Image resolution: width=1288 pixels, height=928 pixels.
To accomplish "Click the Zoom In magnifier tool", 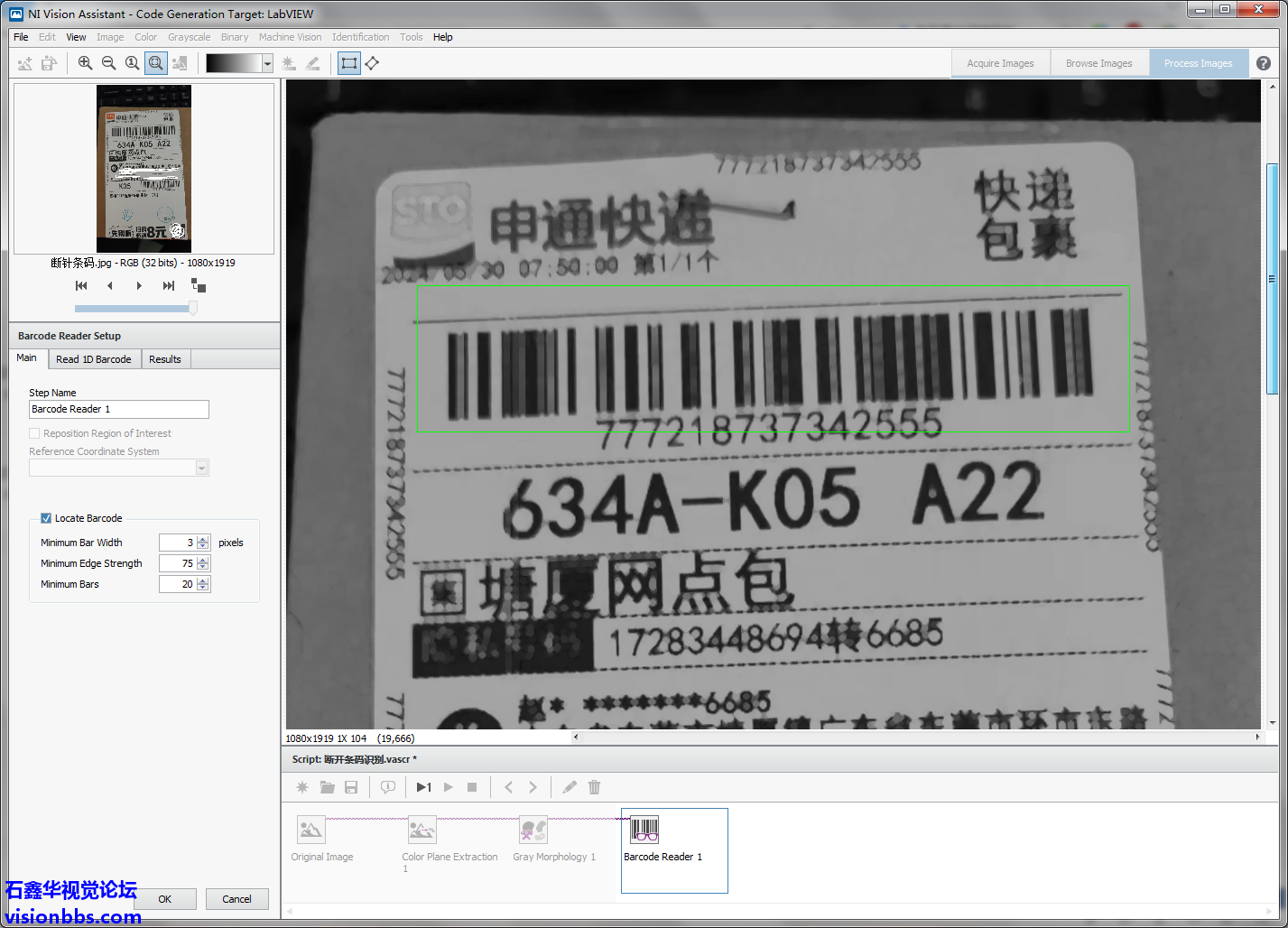I will coord(85,63).
